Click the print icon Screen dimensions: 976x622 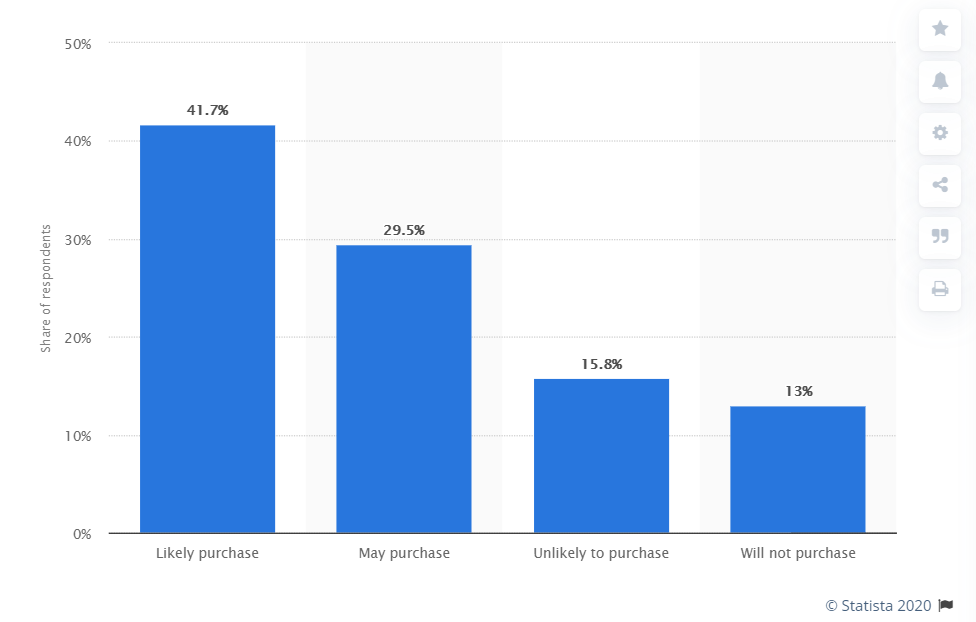click(940, 289)
